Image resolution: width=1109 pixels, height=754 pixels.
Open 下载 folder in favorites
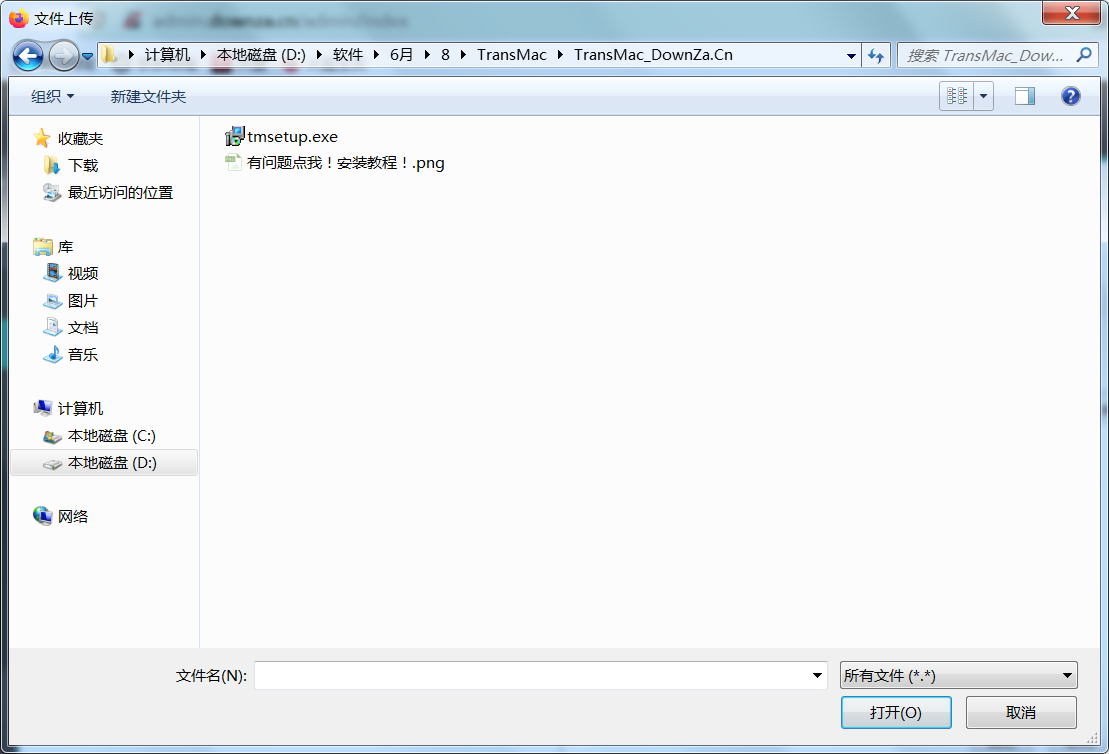(x=83, y=166)
